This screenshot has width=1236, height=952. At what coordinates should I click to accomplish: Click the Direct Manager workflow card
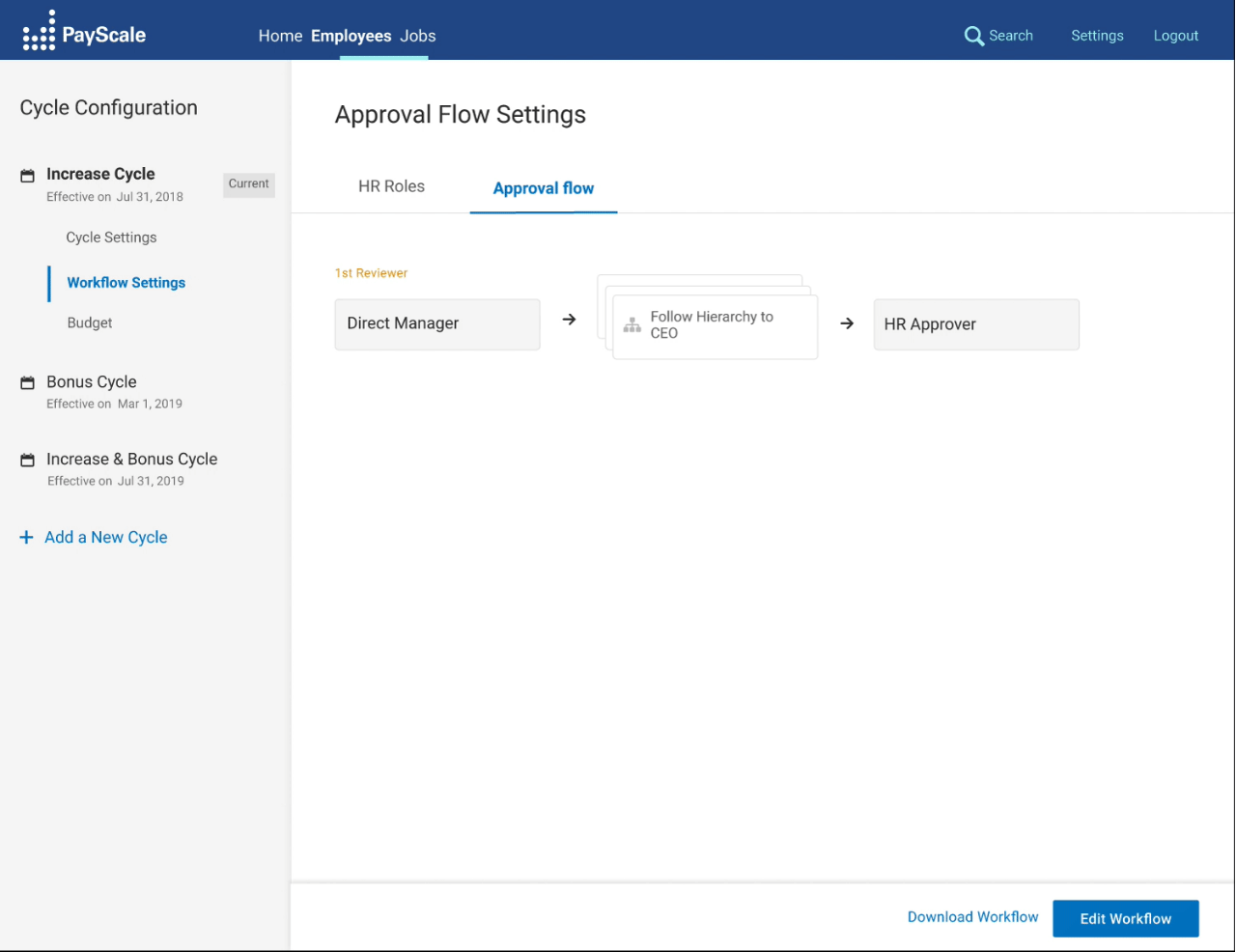point(436,324)
